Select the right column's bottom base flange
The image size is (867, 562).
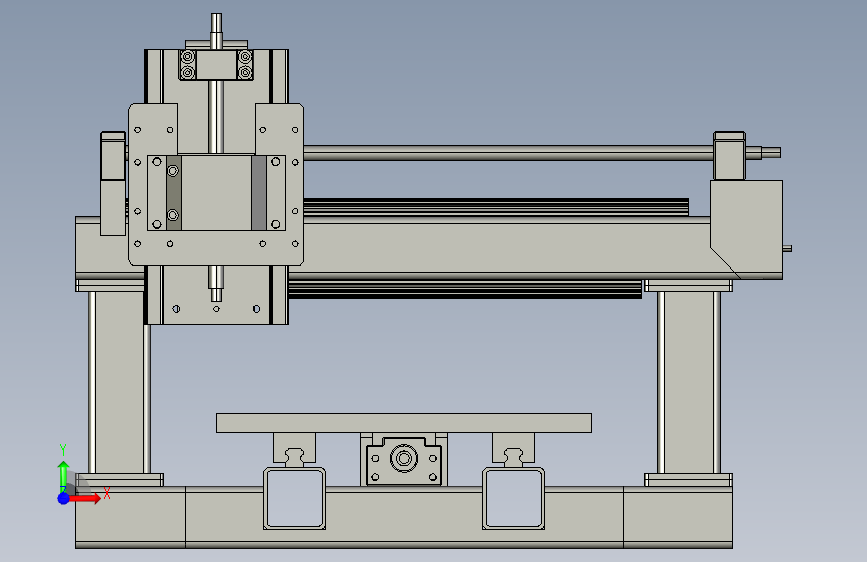[x=688, y=480]
